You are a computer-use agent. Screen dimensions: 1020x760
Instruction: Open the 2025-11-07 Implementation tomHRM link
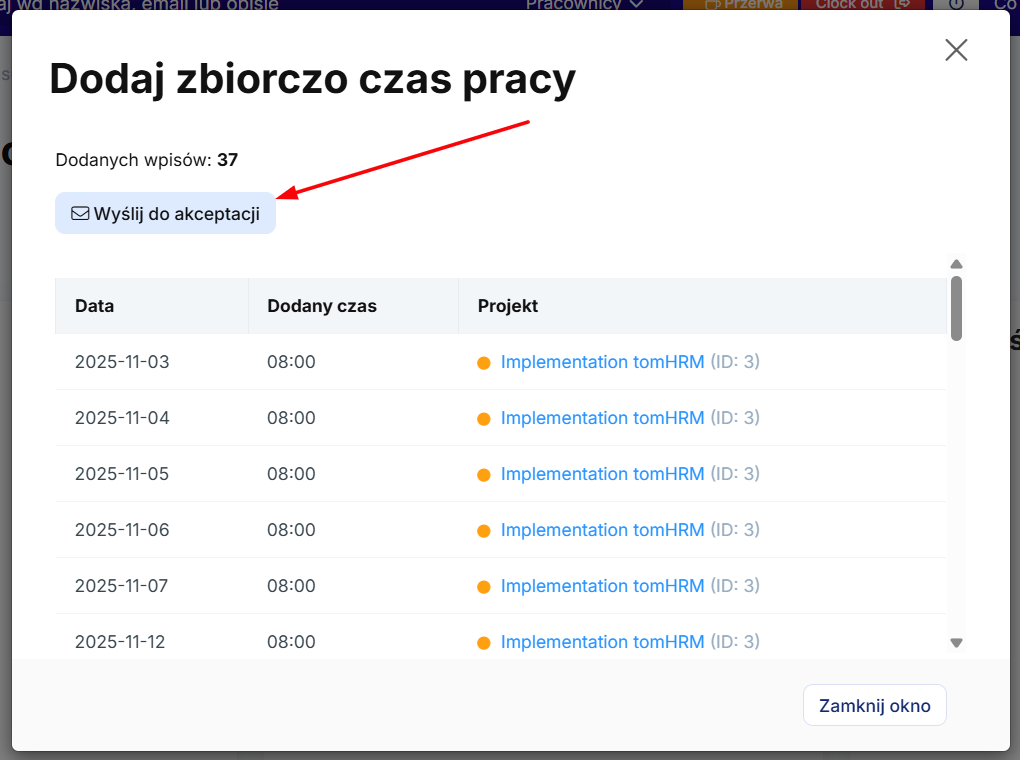pos(602,586)
